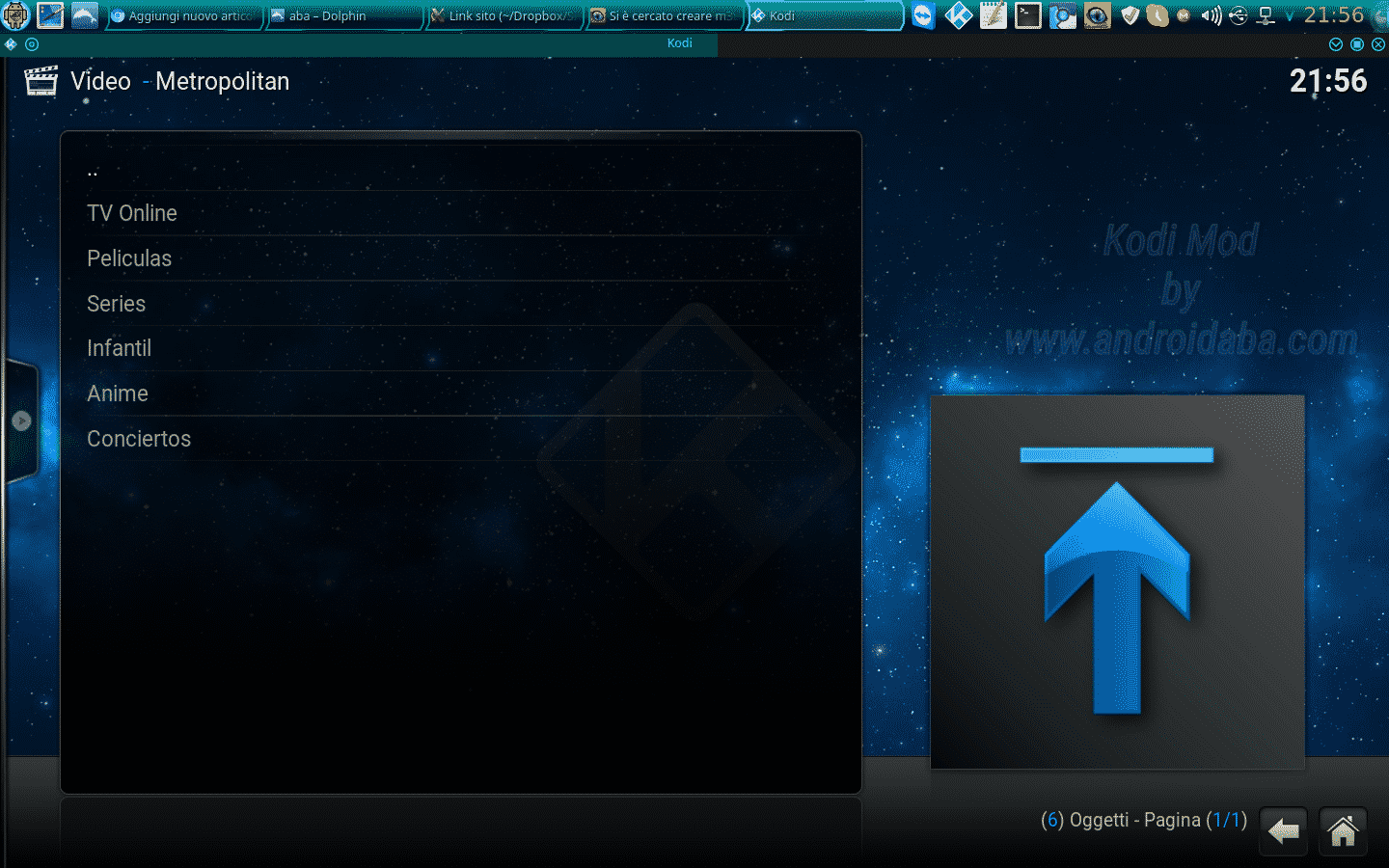Viewport: 1389px width, 868px height.
Task: Open the USB device notifier icon
Action: 1239,15
